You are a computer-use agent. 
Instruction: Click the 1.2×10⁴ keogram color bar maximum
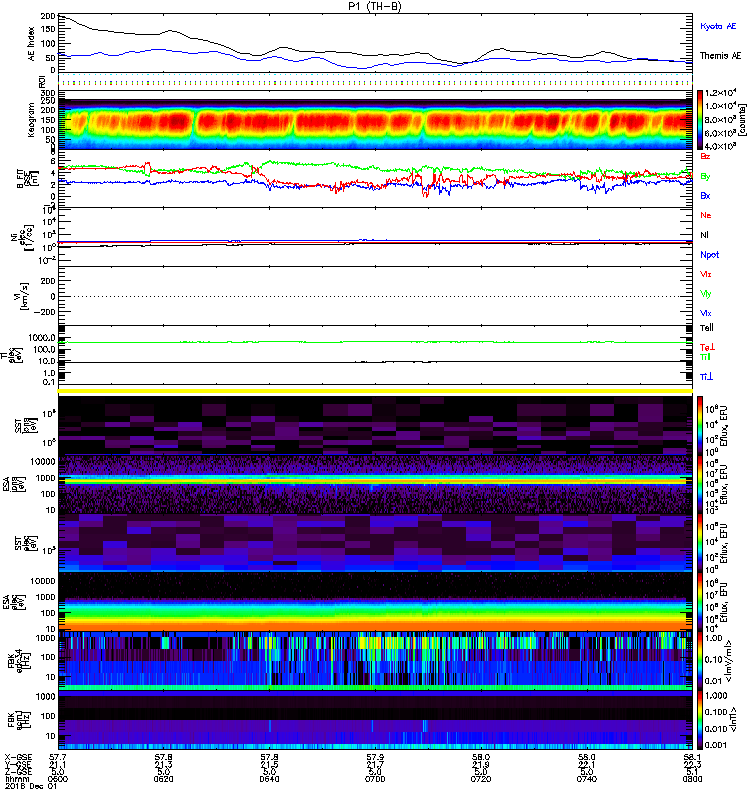click(x=720, y=93)
